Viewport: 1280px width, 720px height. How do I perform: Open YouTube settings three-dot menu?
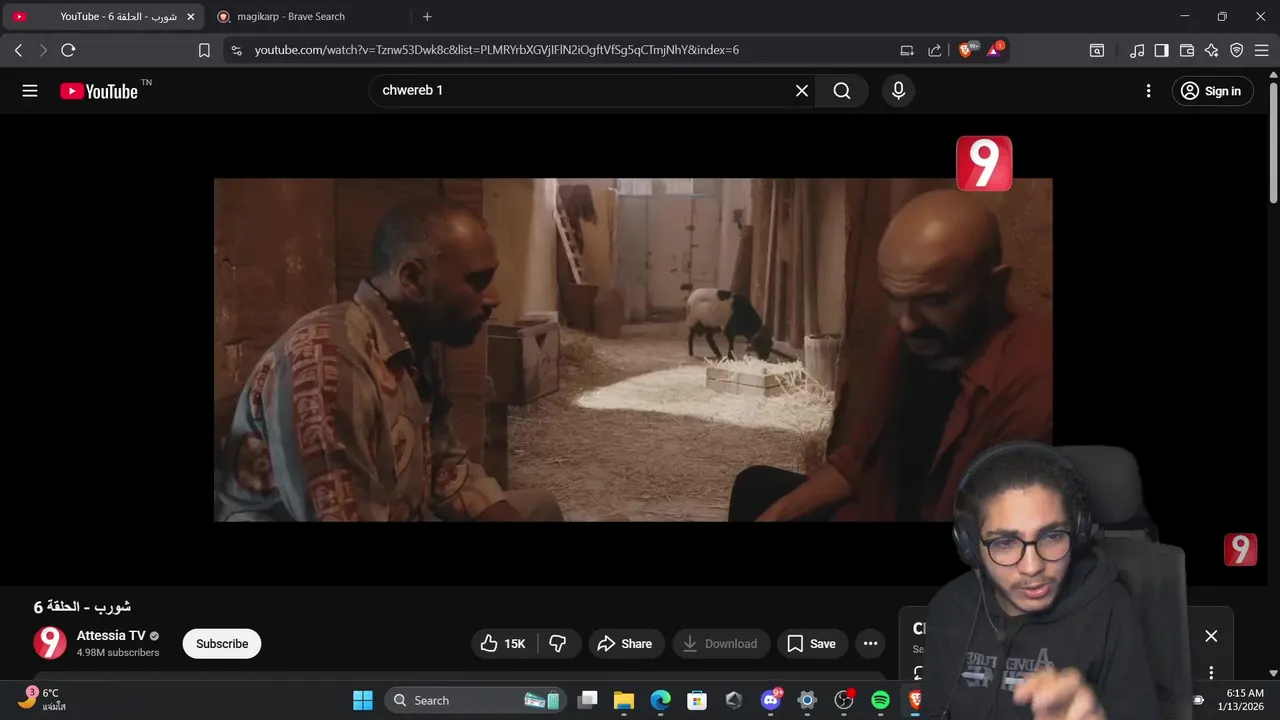point(1148,91)
